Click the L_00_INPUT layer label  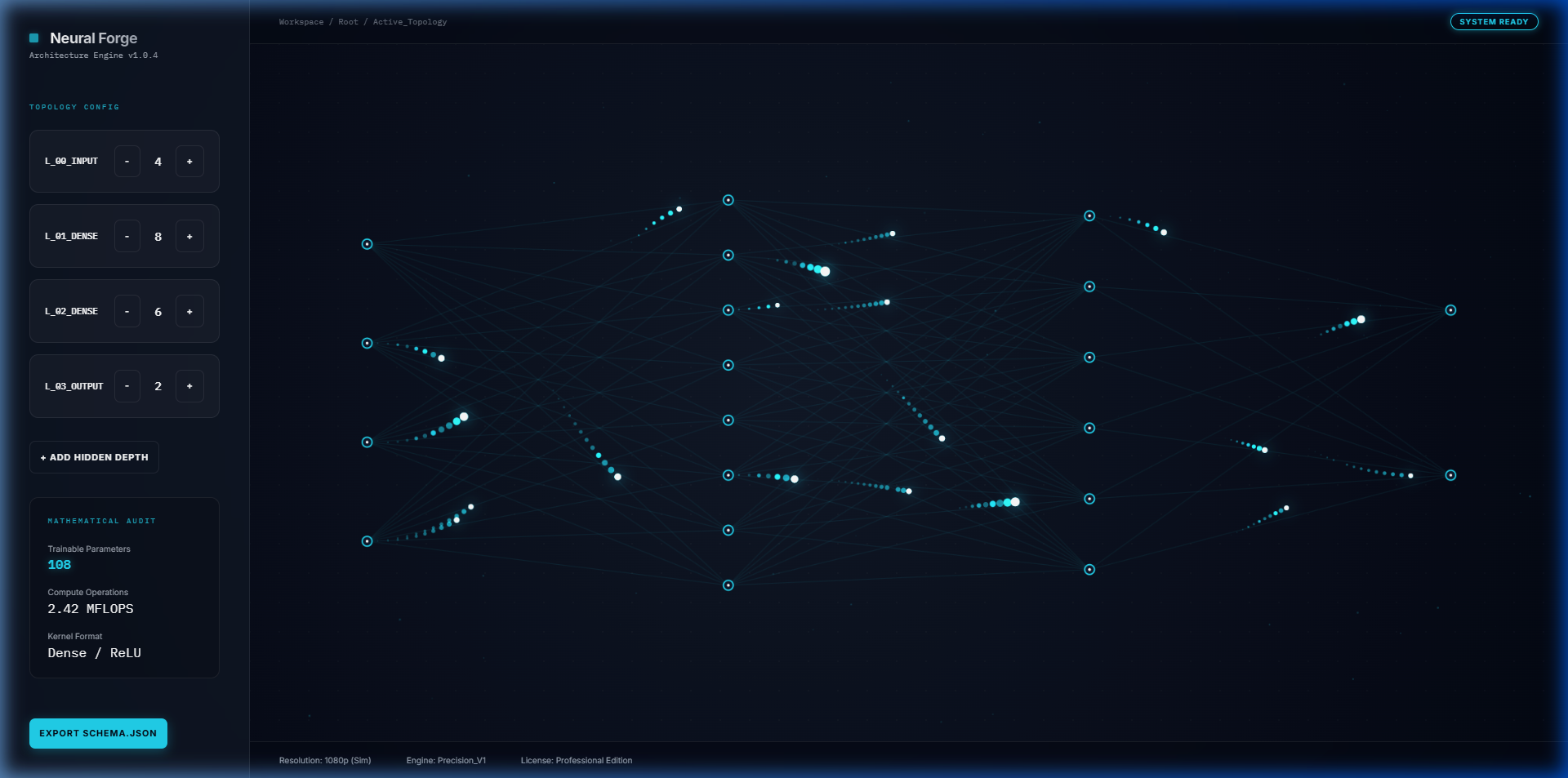(71, 162)
